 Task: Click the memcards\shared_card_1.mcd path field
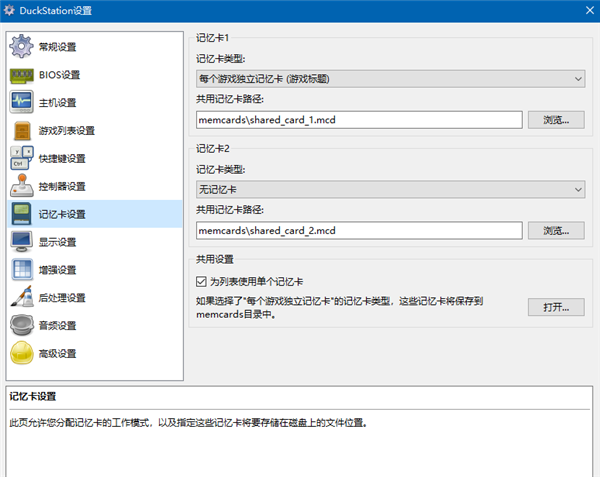[x=359, y=120]
